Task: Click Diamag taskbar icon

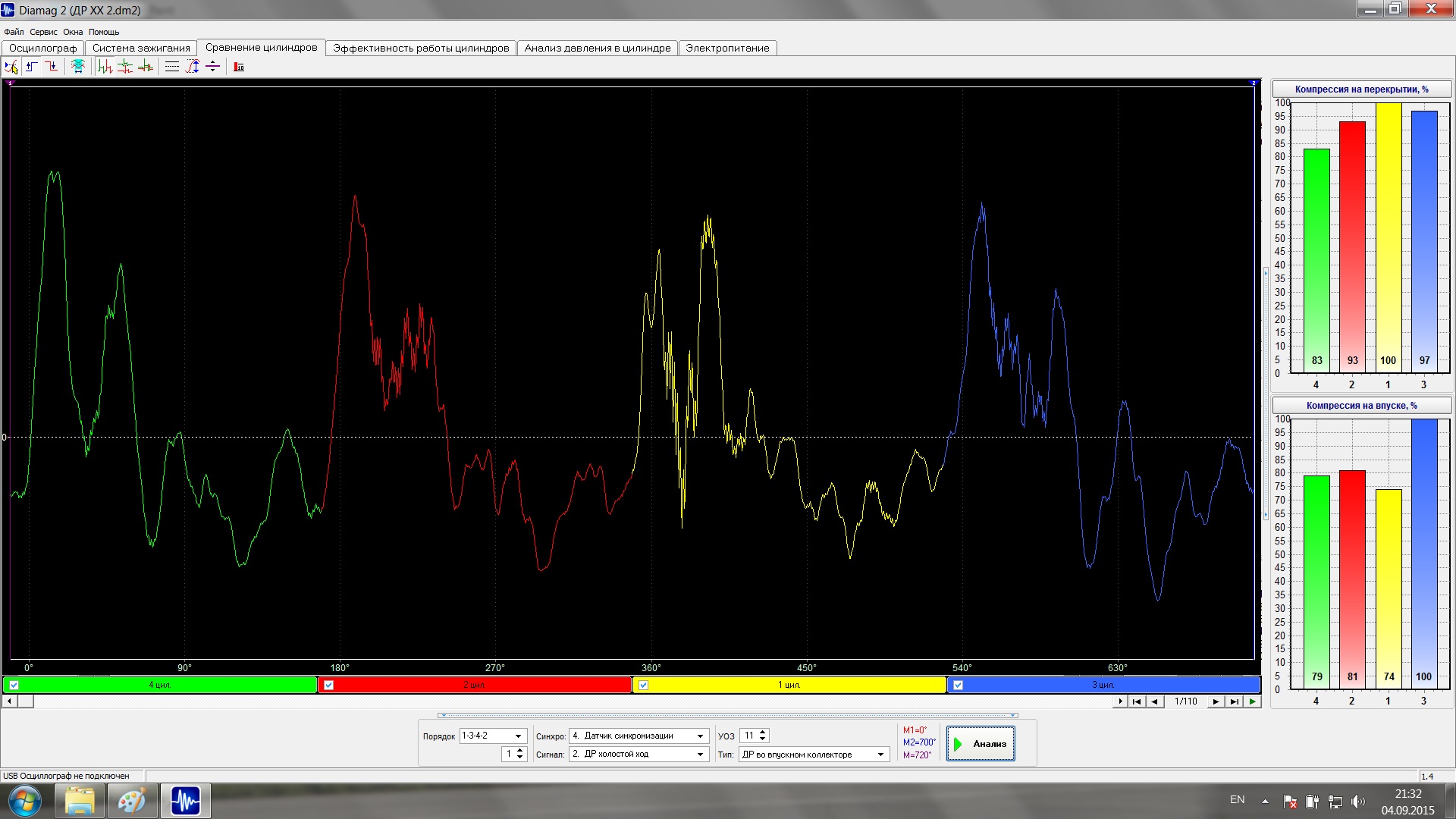Action: [185, 801]
